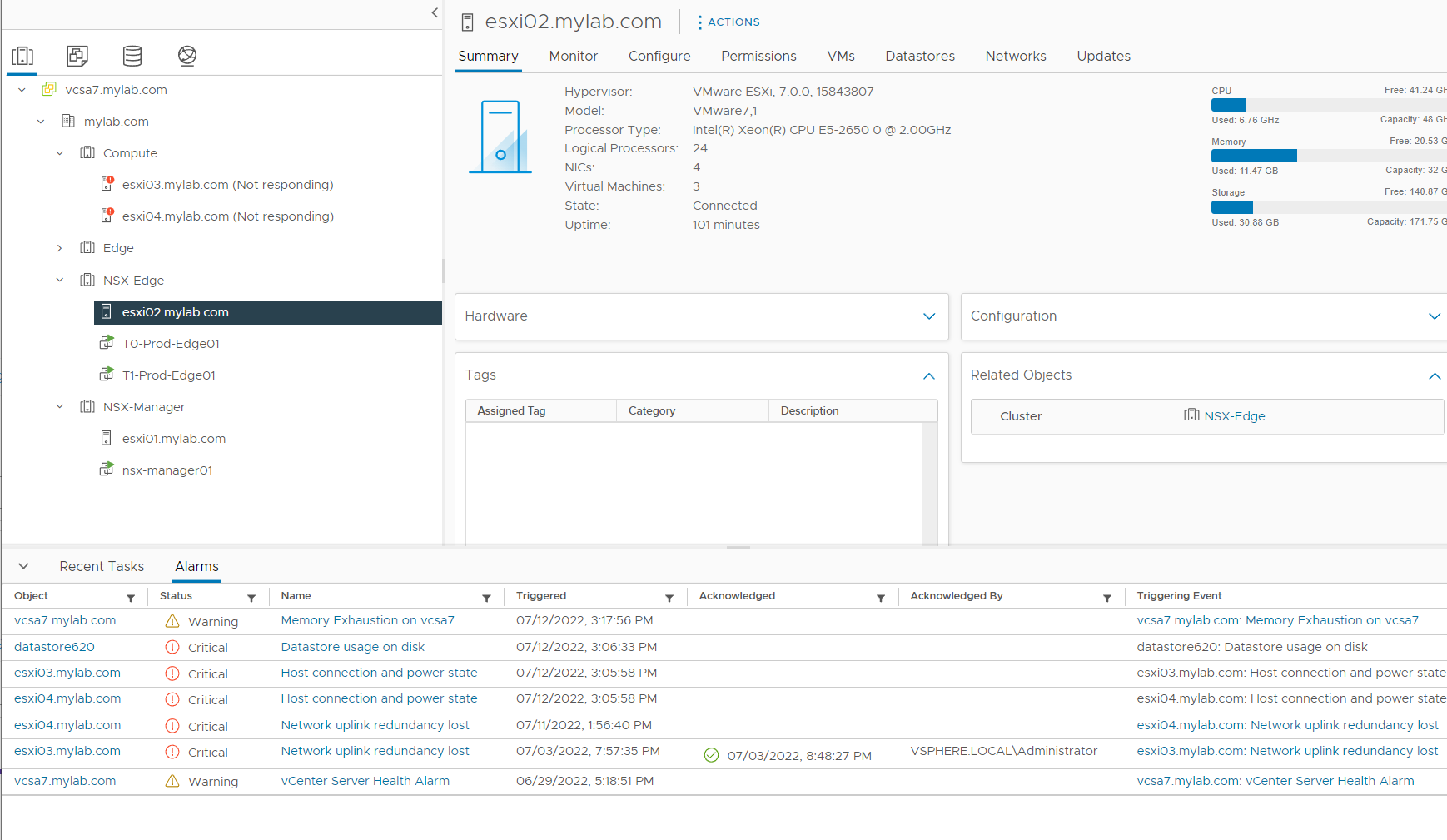The width and height of the screenshot is (1447, 840).
Task: Collapse the NSX-Manager cluster node
Action: coord(60,406)
